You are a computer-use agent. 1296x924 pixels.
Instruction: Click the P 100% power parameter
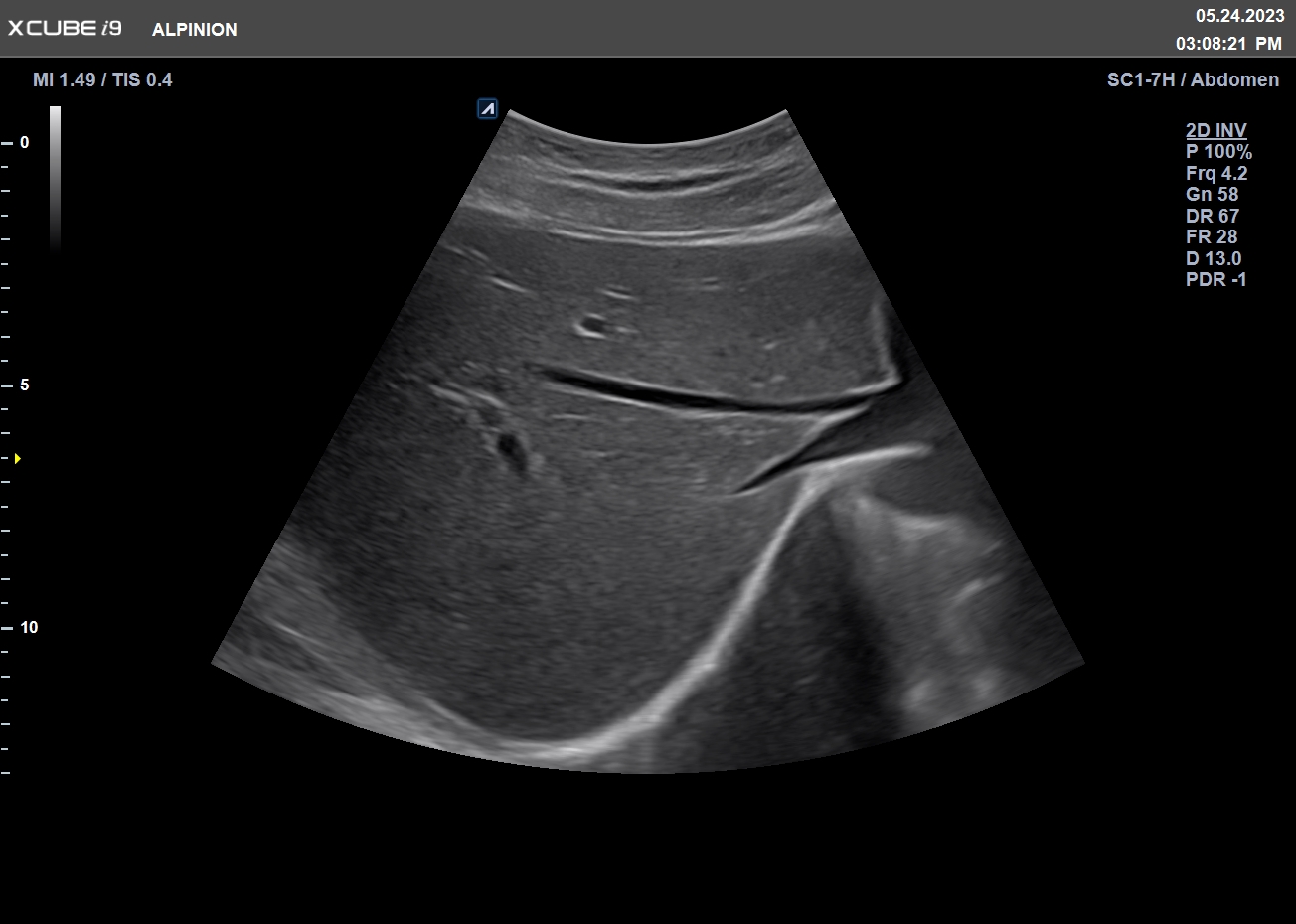1218,152
